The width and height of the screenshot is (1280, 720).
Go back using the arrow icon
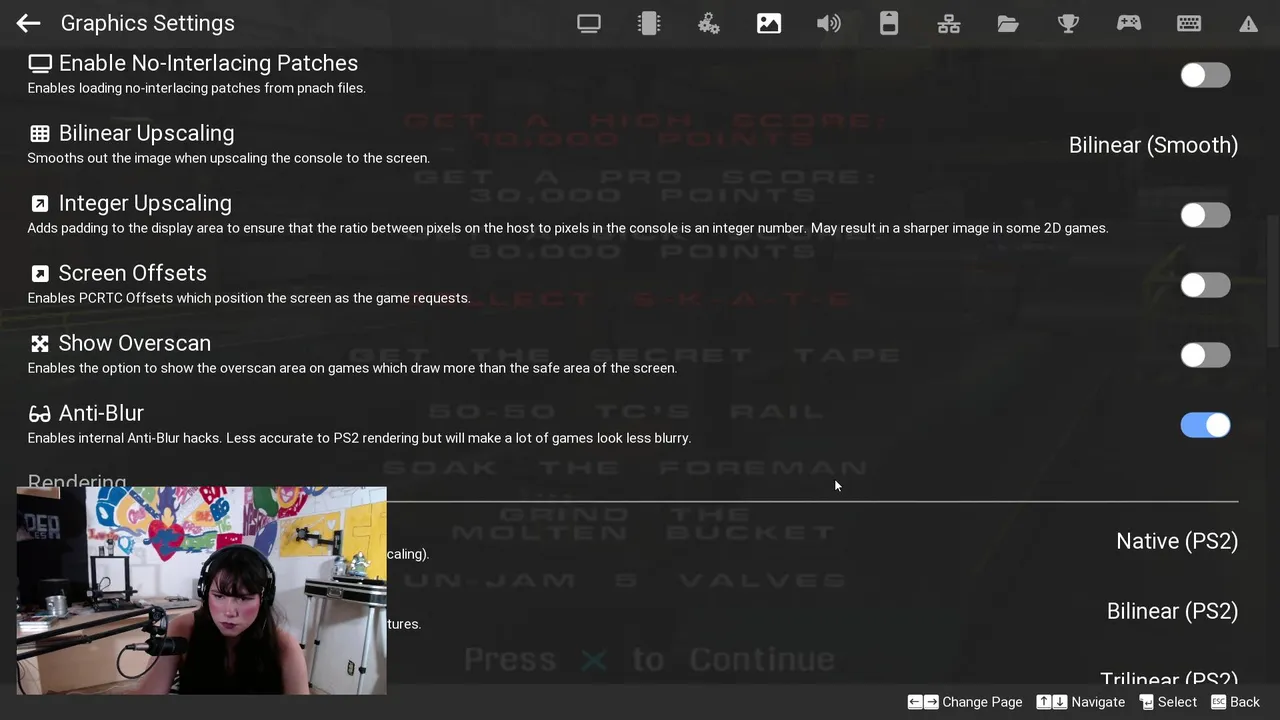(28, 23)
